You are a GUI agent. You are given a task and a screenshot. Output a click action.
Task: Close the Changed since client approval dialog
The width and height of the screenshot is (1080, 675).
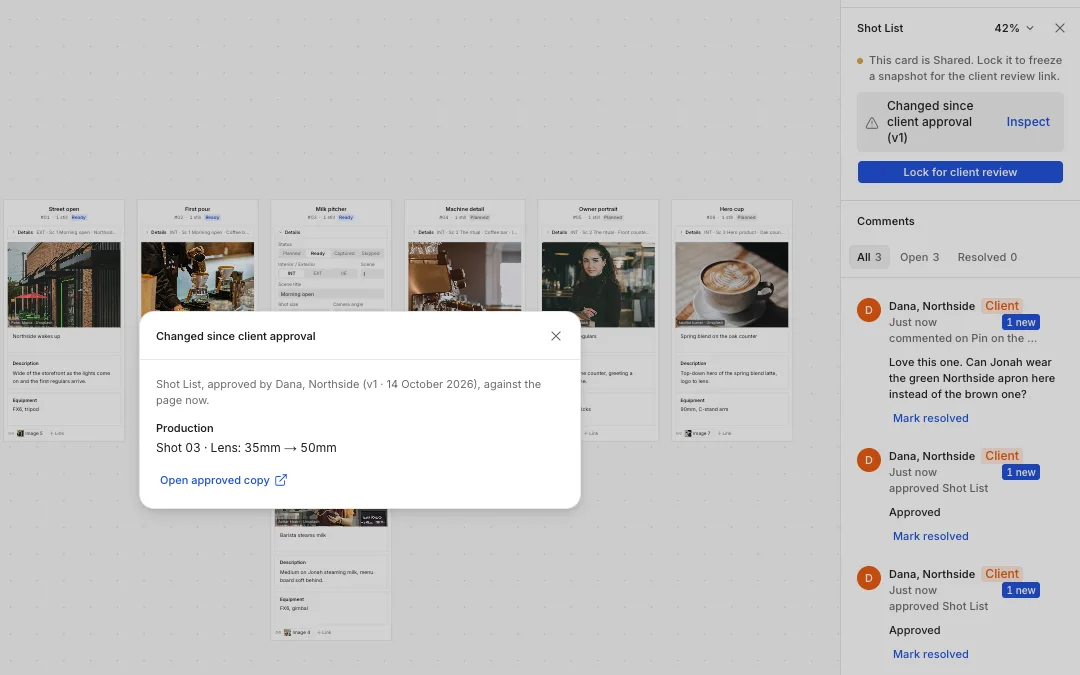pyautogui.click(x=556, y=336)
